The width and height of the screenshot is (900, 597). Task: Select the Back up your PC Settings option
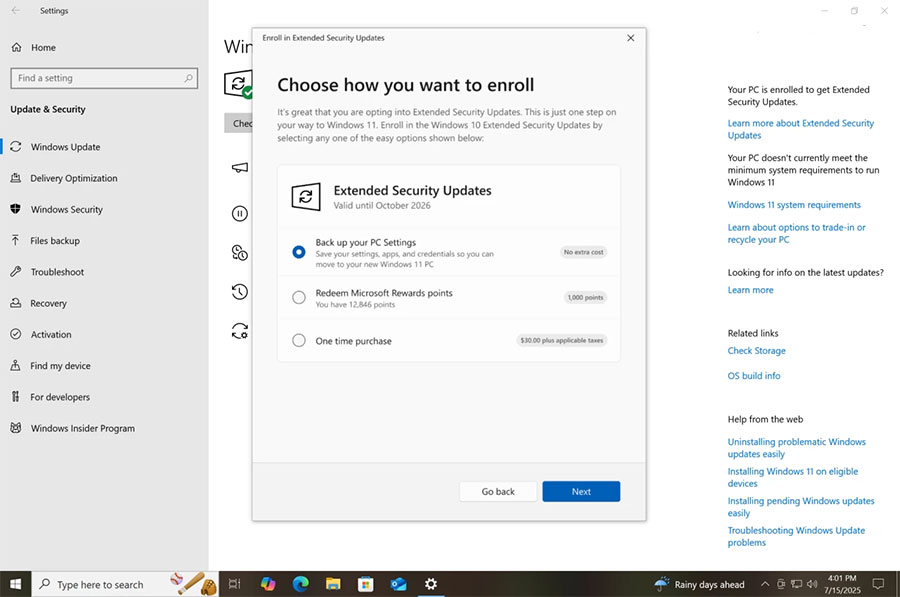pyautogui.click(x=298, y=253)
